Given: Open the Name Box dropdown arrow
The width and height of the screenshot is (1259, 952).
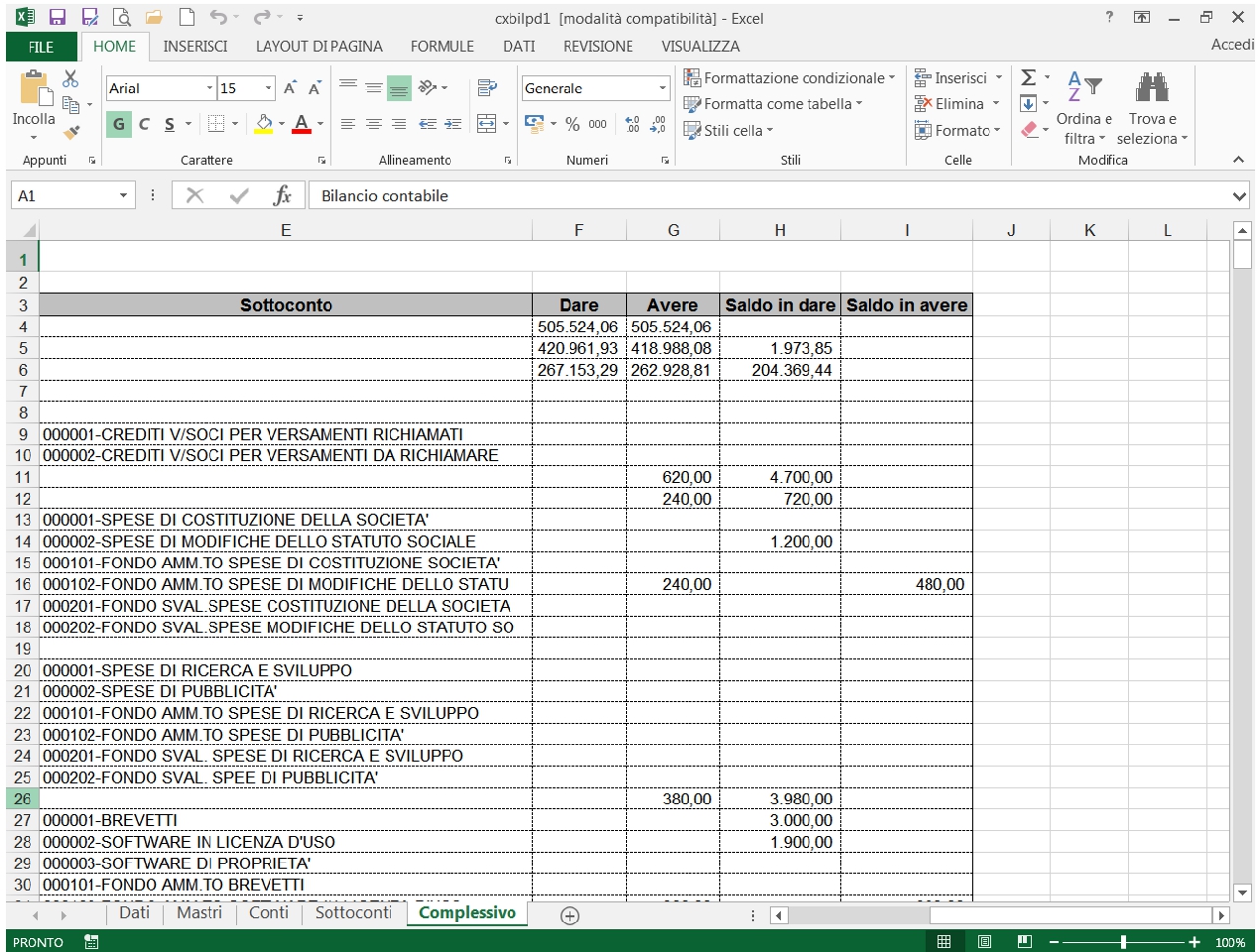Looking at the screenshot, I should [x=123, y=196].
